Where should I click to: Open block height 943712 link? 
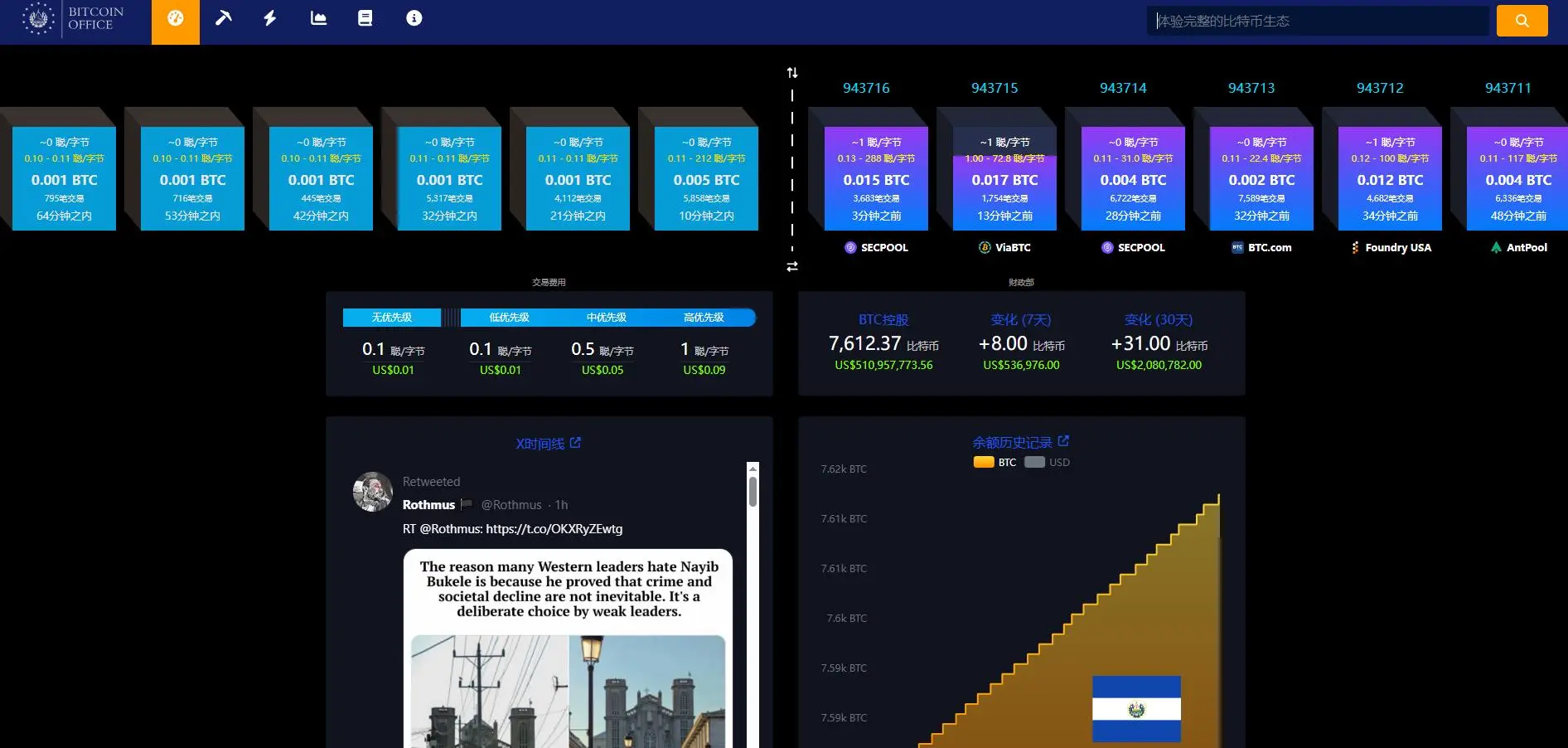tap(1380, 88)
